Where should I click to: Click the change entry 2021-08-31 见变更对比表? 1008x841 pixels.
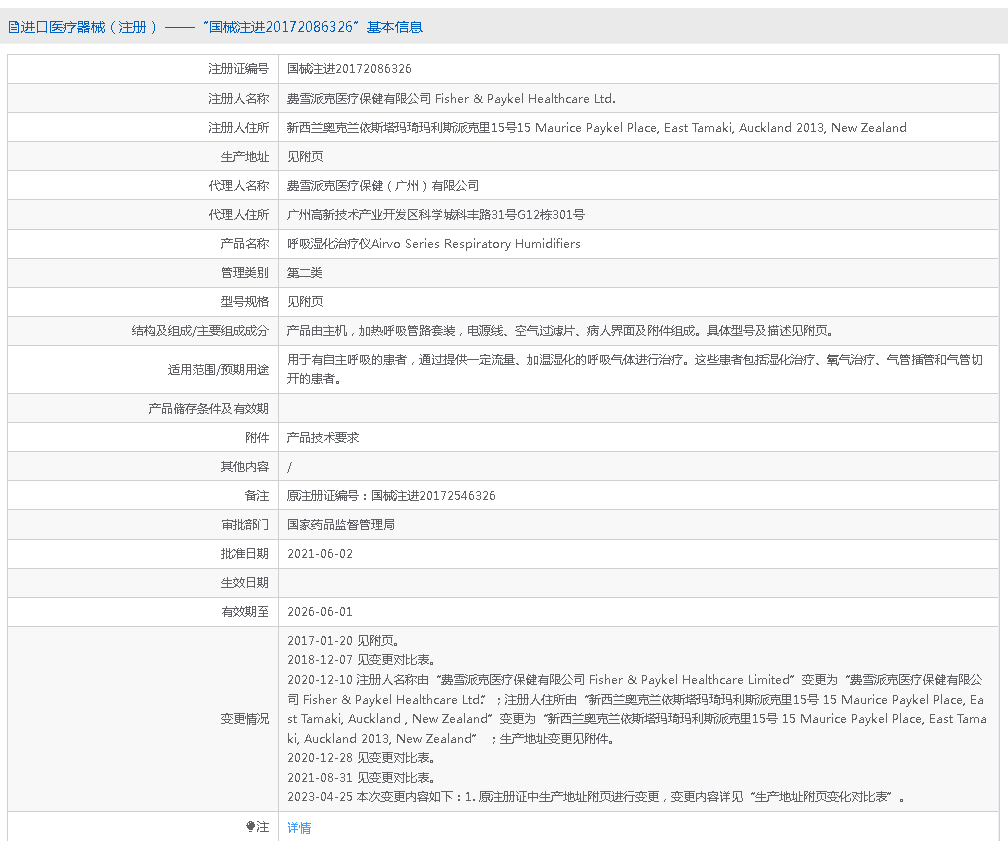point(362,777)
